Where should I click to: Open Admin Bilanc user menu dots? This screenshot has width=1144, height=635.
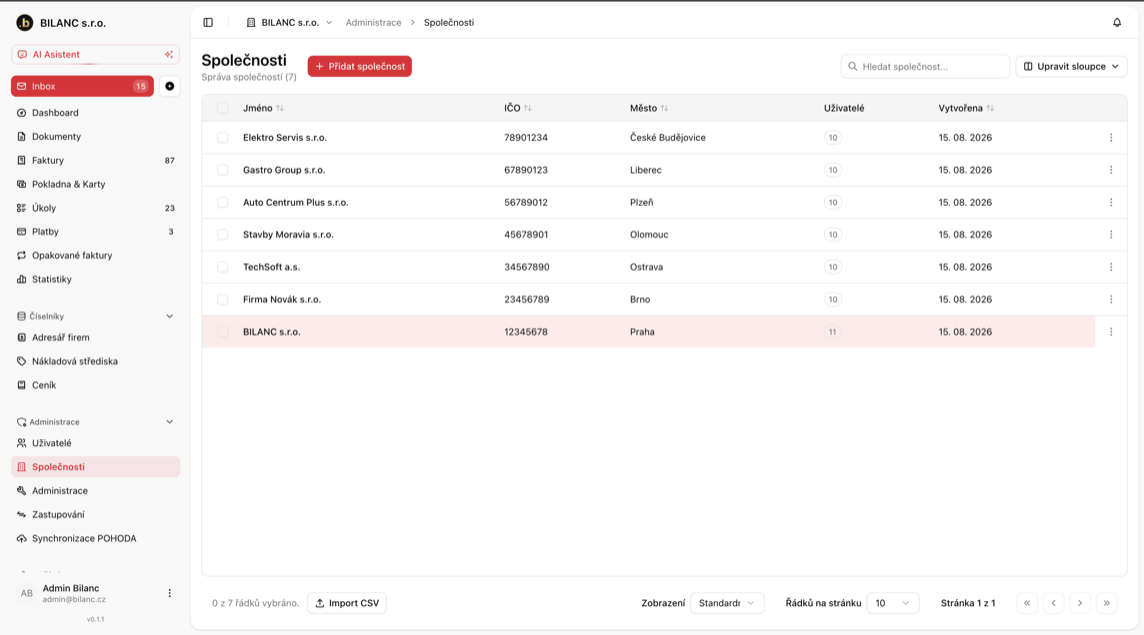(169, 593)
